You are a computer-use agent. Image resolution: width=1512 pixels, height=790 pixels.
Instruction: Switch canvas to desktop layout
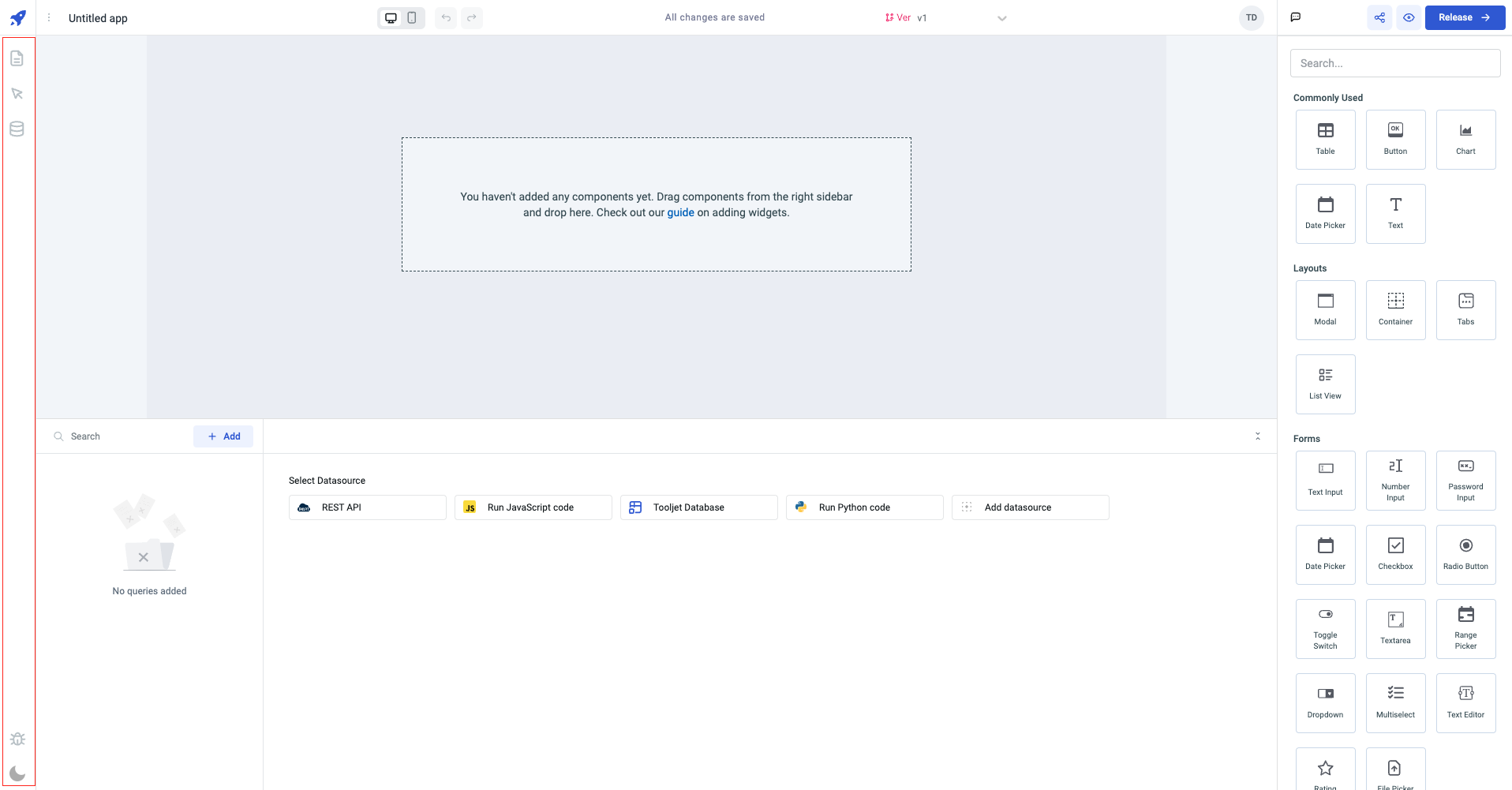(391, 17)
